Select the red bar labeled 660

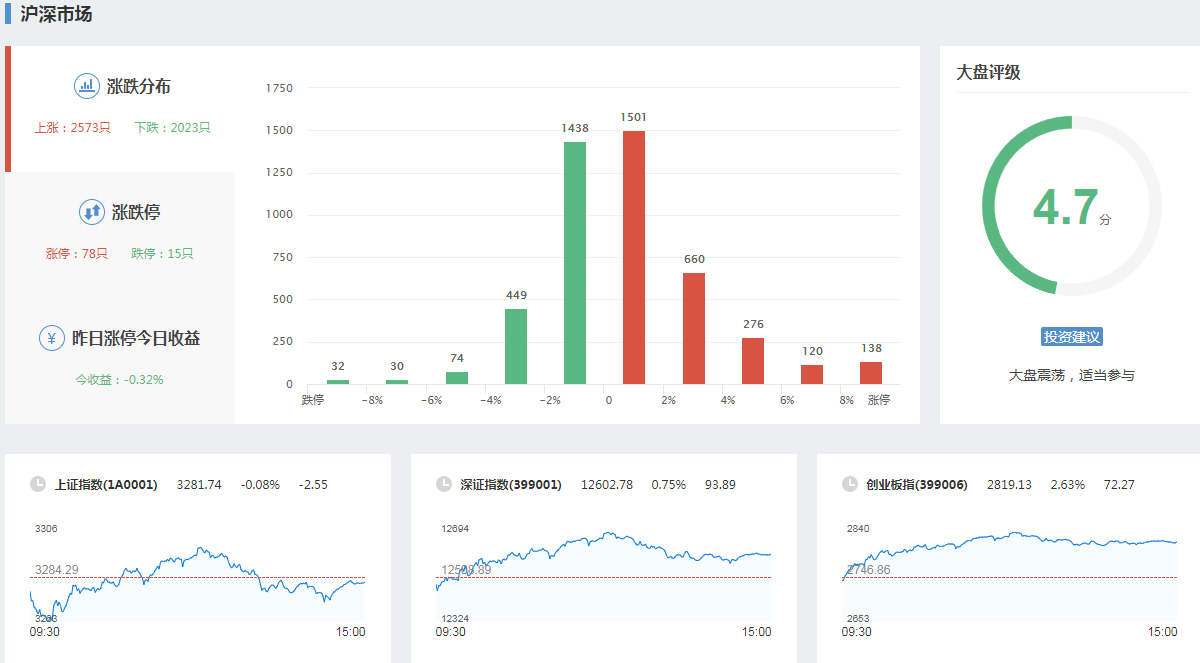[694, 328]
